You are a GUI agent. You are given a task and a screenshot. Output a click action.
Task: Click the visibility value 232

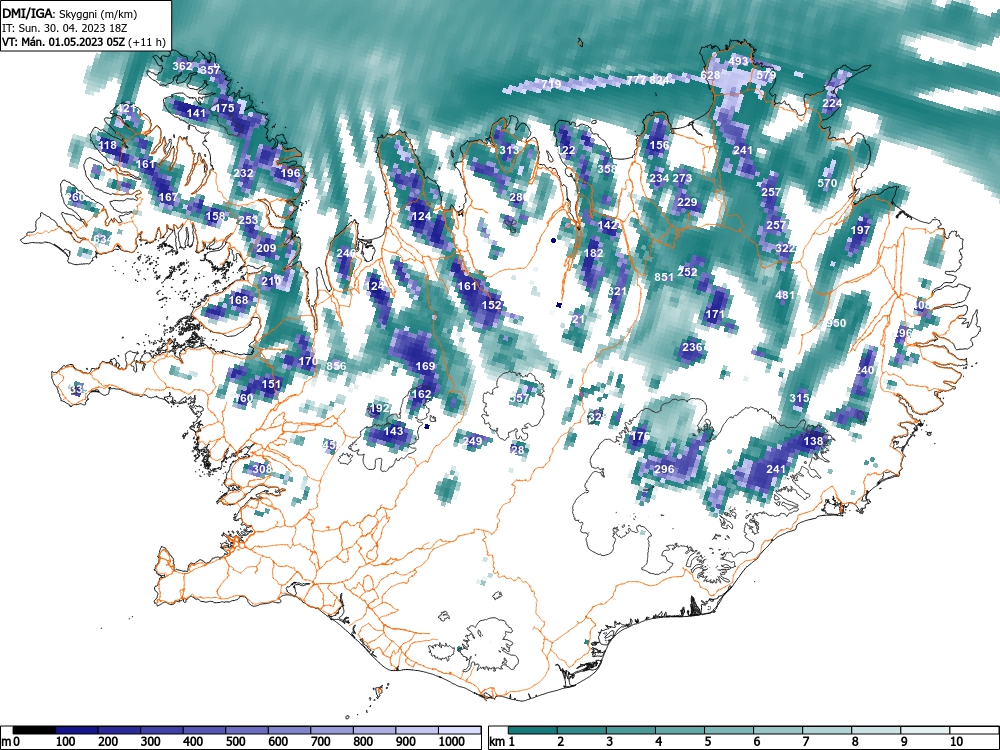click(x=244, y=173)
